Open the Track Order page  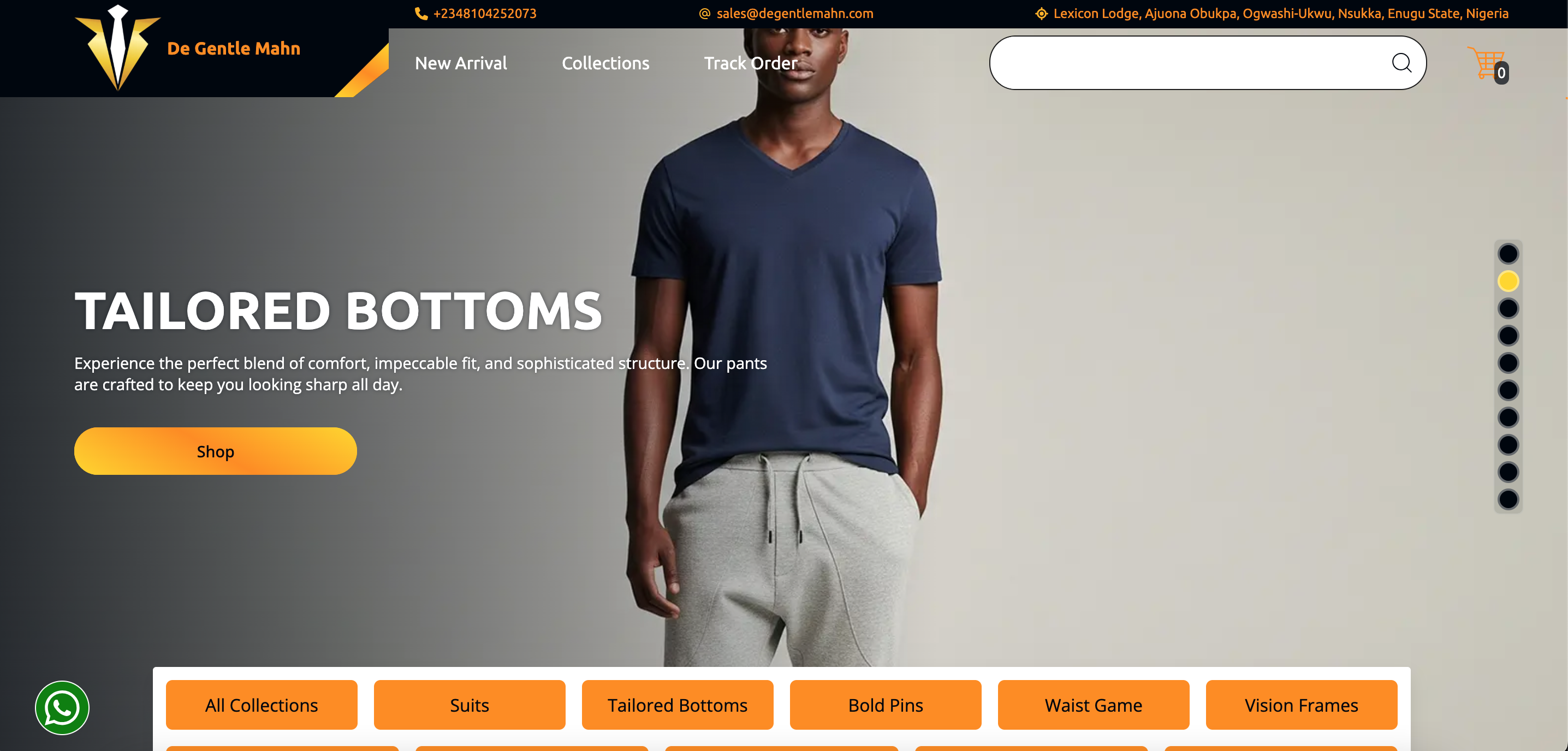point(751,63)
